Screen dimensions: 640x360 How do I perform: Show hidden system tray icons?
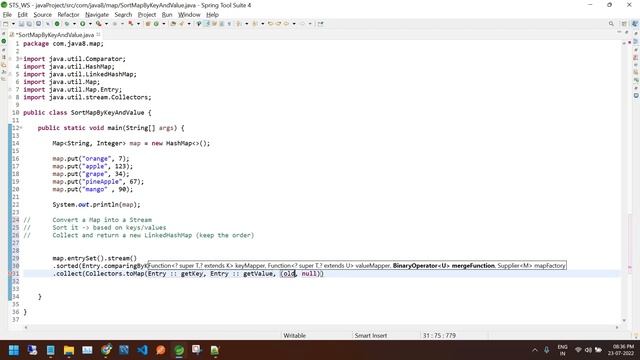point(535,350)
